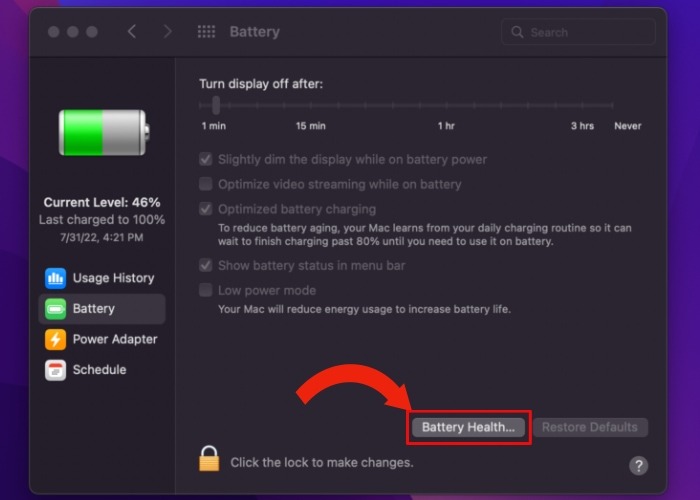Click the Usage History bar chart icon
The image size is (700, 500).
point(55,278)
